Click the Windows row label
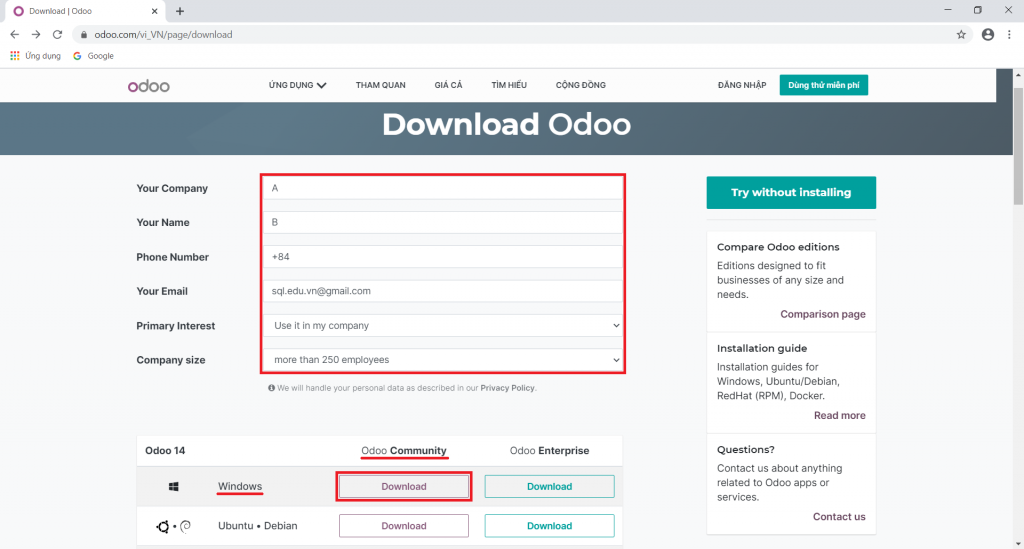The image size is (1024, 549). coord(240,486)
